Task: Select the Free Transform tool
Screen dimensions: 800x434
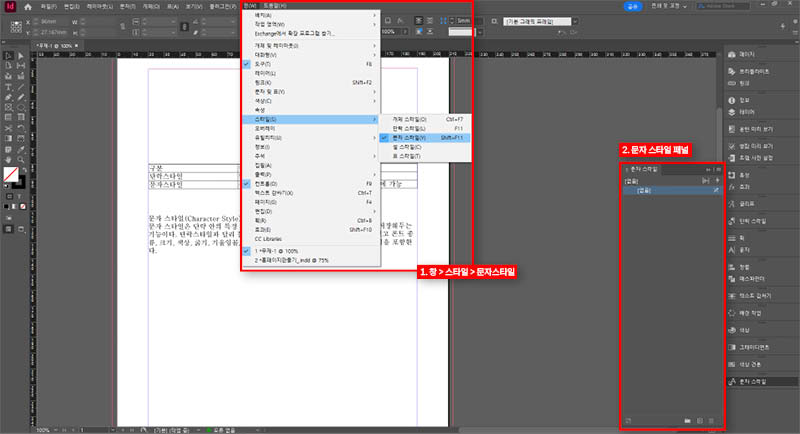Action: [x=21, y=129]
